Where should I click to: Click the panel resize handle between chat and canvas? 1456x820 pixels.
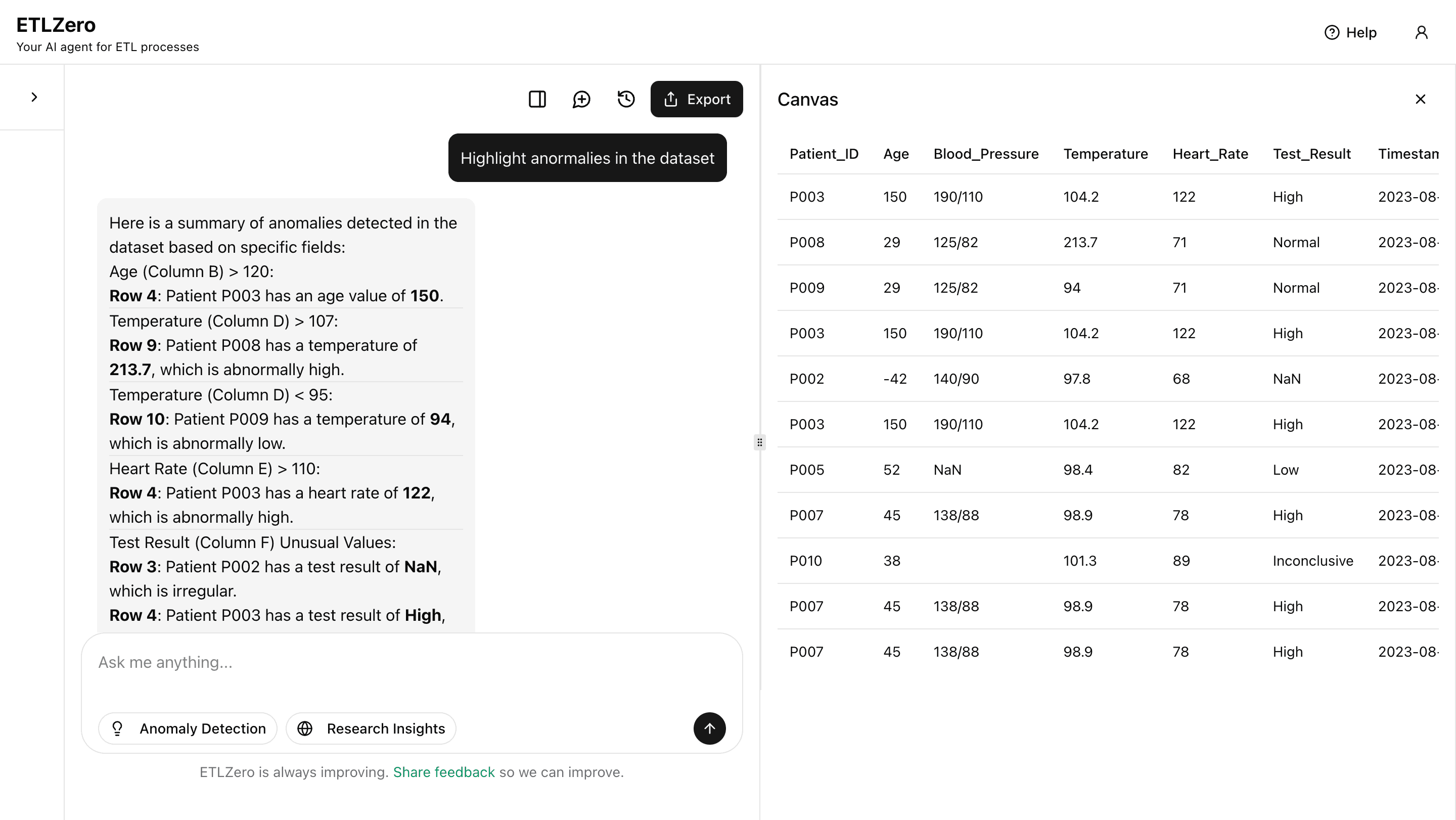tap(760, 442)
